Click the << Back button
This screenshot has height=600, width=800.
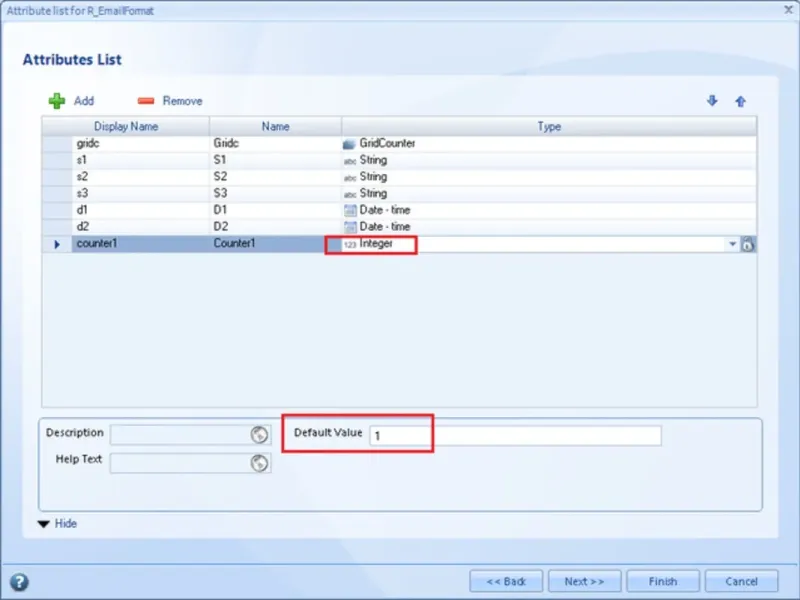(506, 581)
